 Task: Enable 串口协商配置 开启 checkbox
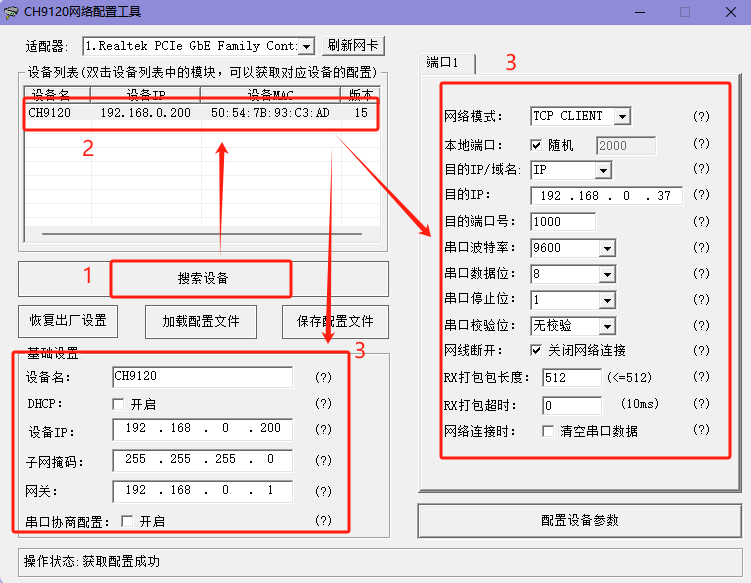pos(127,521)
